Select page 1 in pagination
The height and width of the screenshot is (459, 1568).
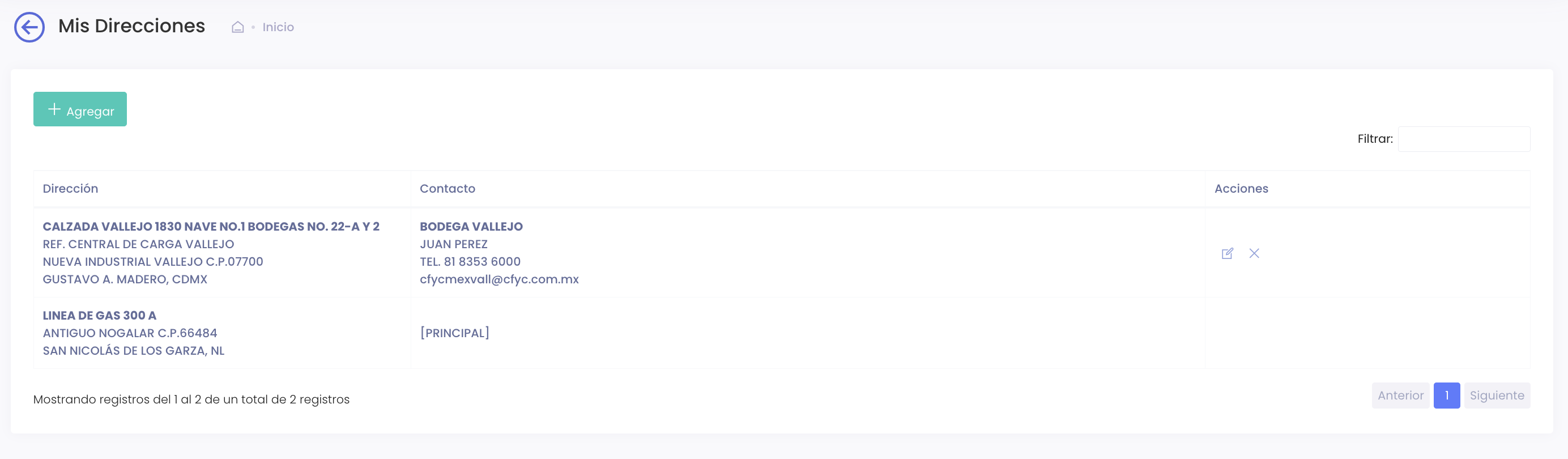pyautogui.click(x=1446, y=396)
